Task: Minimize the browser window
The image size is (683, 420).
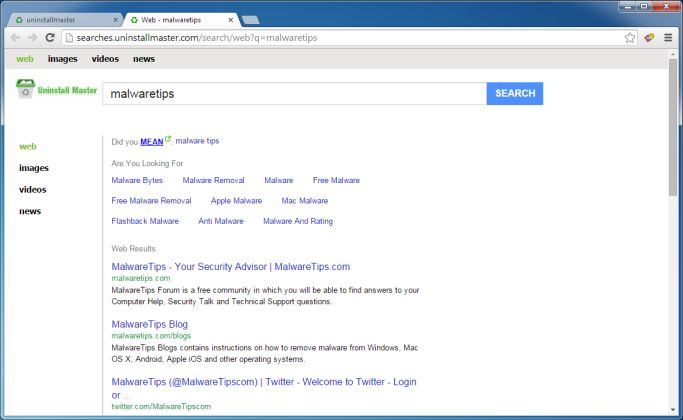Action: click(628, 6)
